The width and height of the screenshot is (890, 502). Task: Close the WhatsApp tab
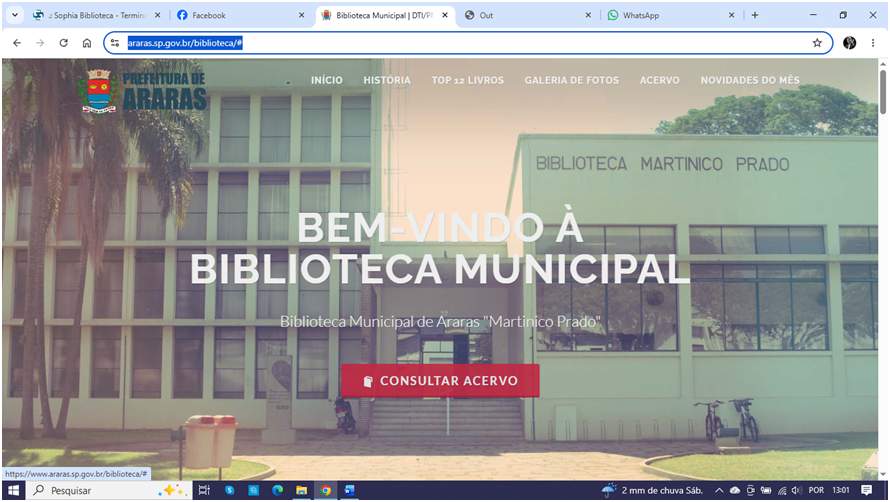[732, 15]
